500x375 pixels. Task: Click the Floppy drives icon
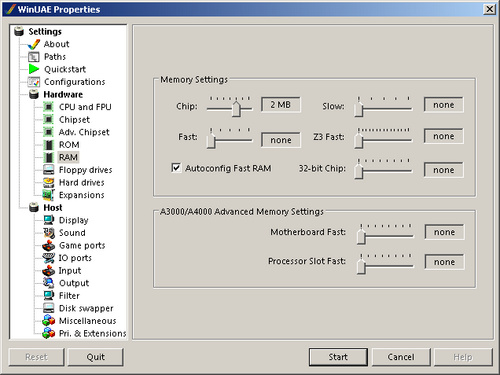49,170
